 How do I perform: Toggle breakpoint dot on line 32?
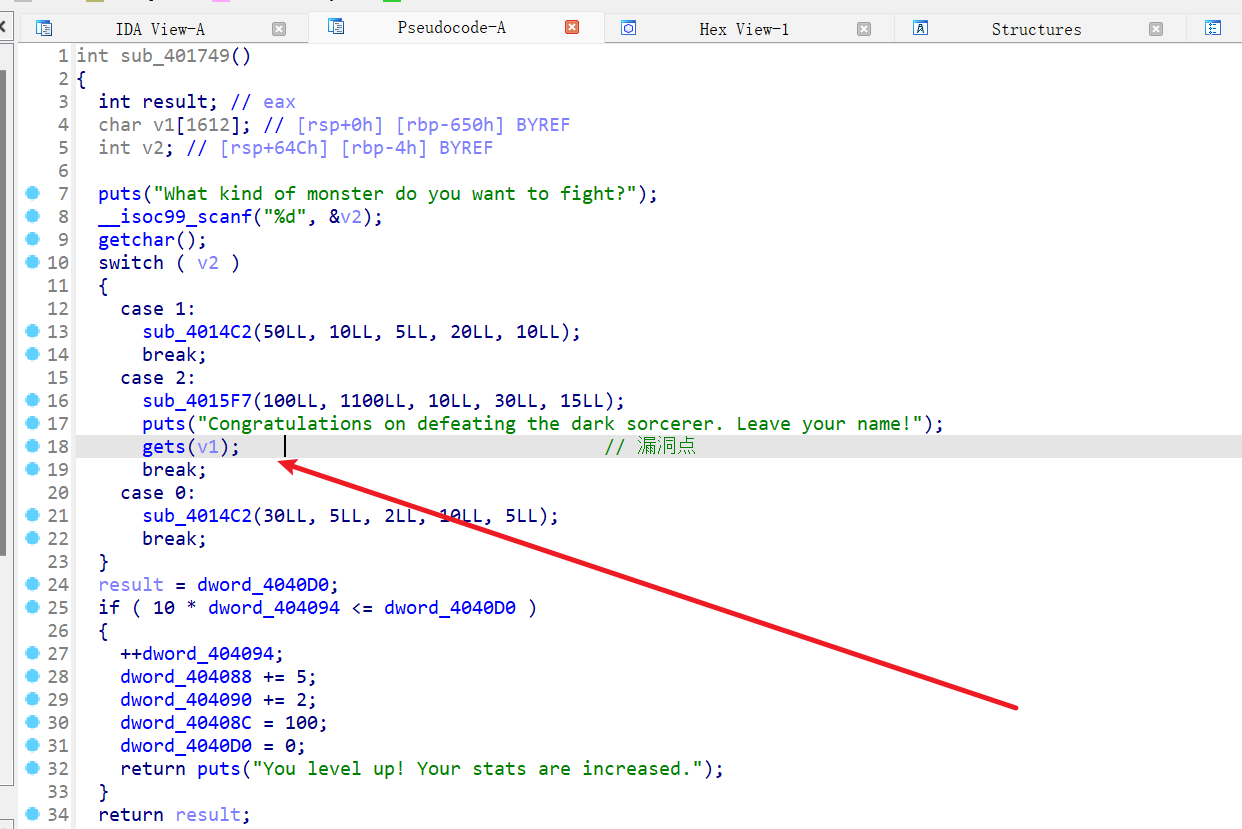[x=33, y=768]
